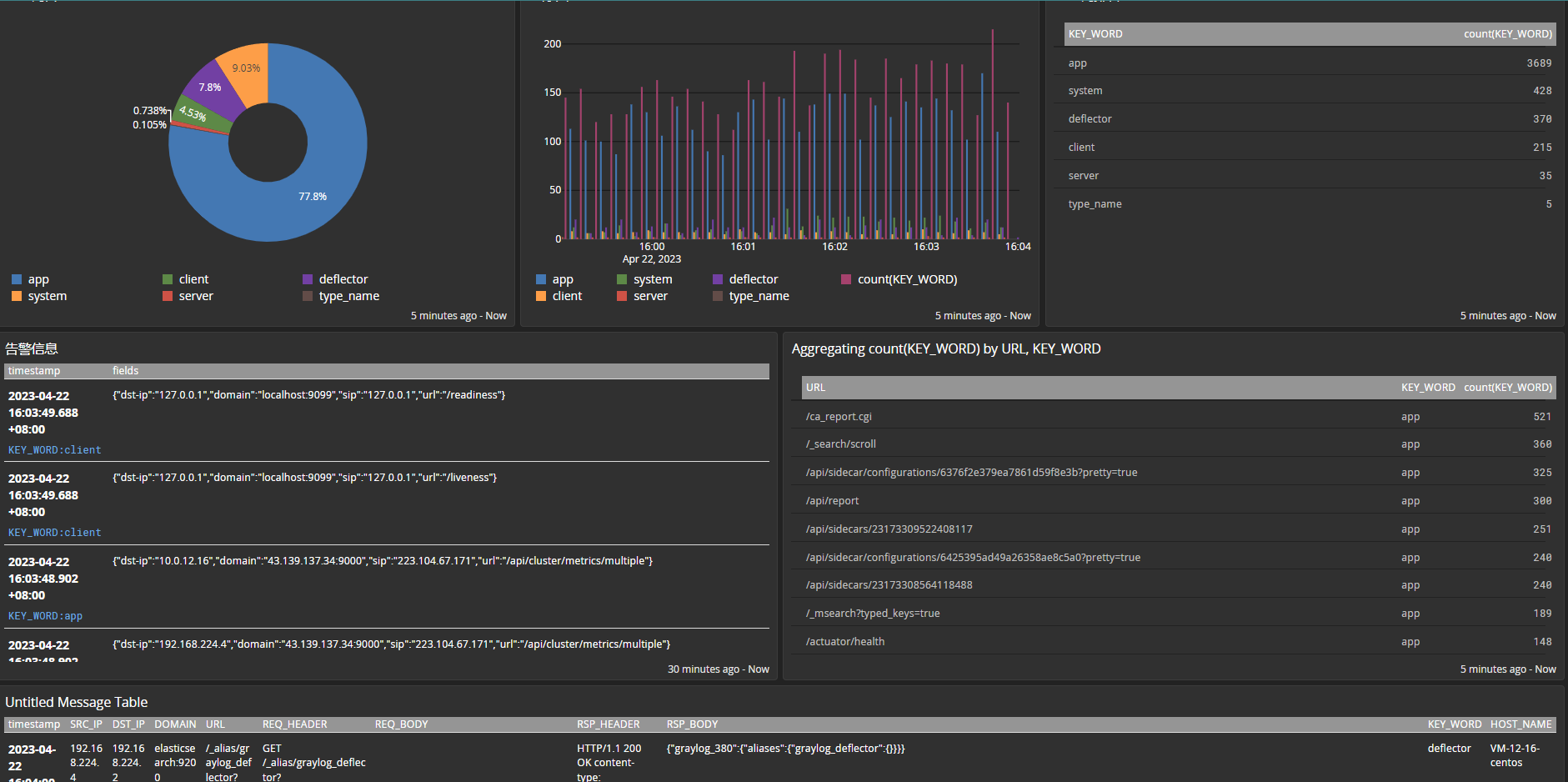Image resolution: width=1568 pixels, height=782 pixels.
Task: Click the RSP_BODY column header
Action: [x=692, y=724]
